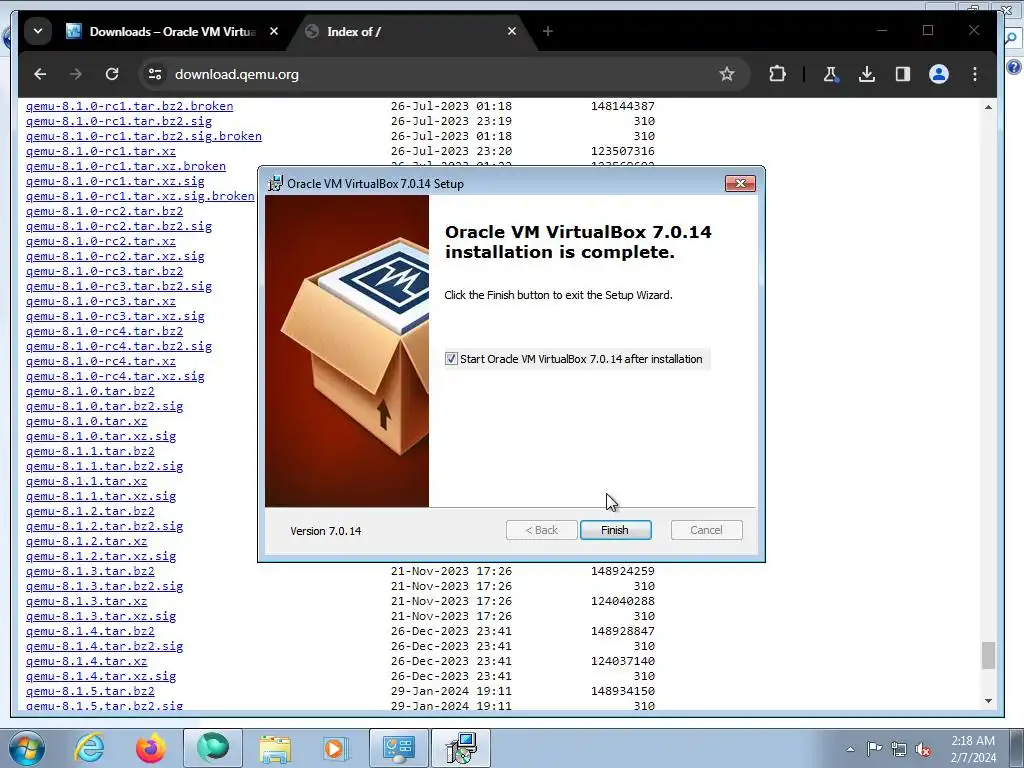Launch Firefox from the taskbar
1024x768 pixels.
coord(151,748)
